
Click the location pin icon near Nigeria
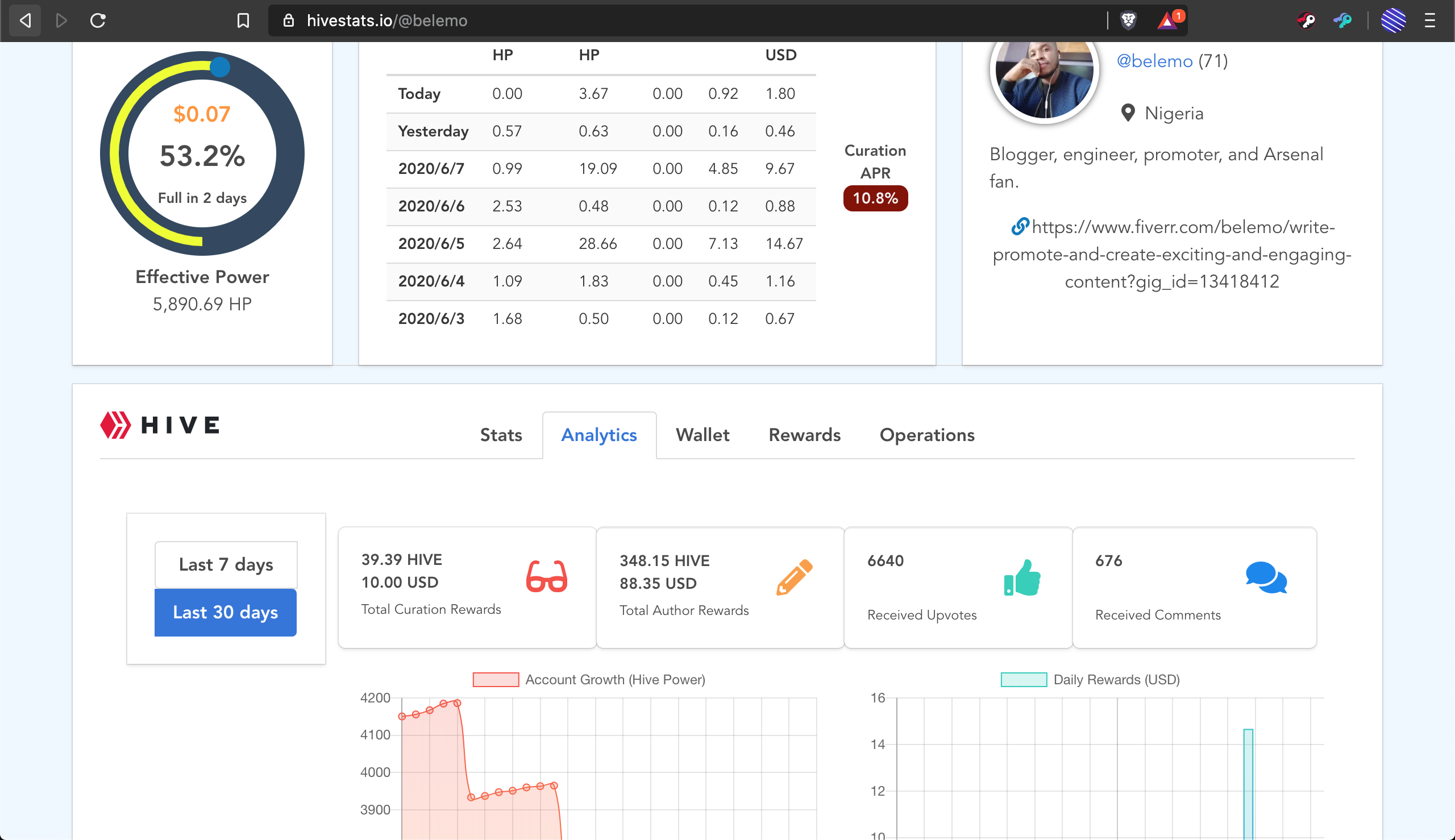[x=1128, y=113]
